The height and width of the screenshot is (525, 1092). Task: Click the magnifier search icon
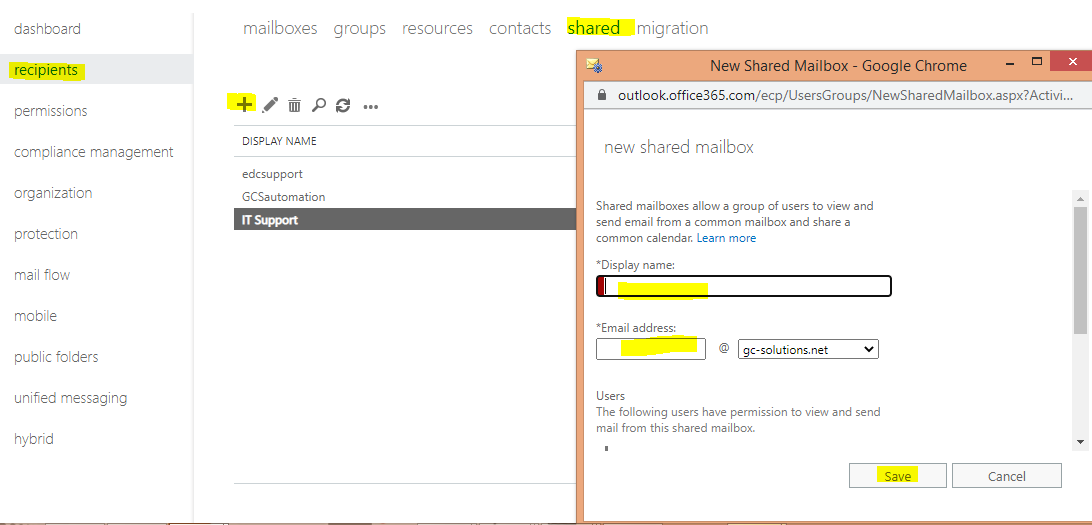coord(318,105)
